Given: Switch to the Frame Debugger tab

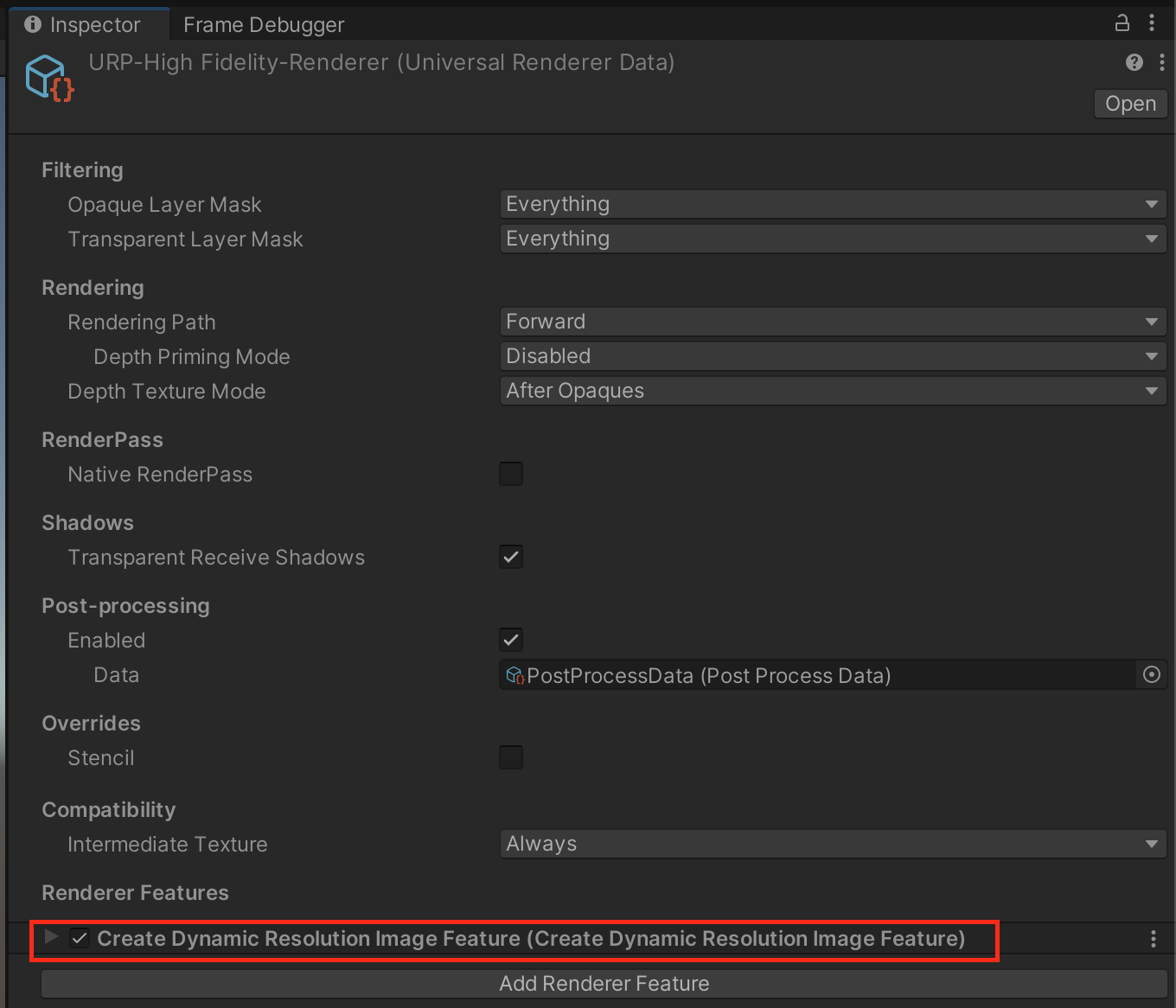Looking at the screenshot, I should pos(263,23).
